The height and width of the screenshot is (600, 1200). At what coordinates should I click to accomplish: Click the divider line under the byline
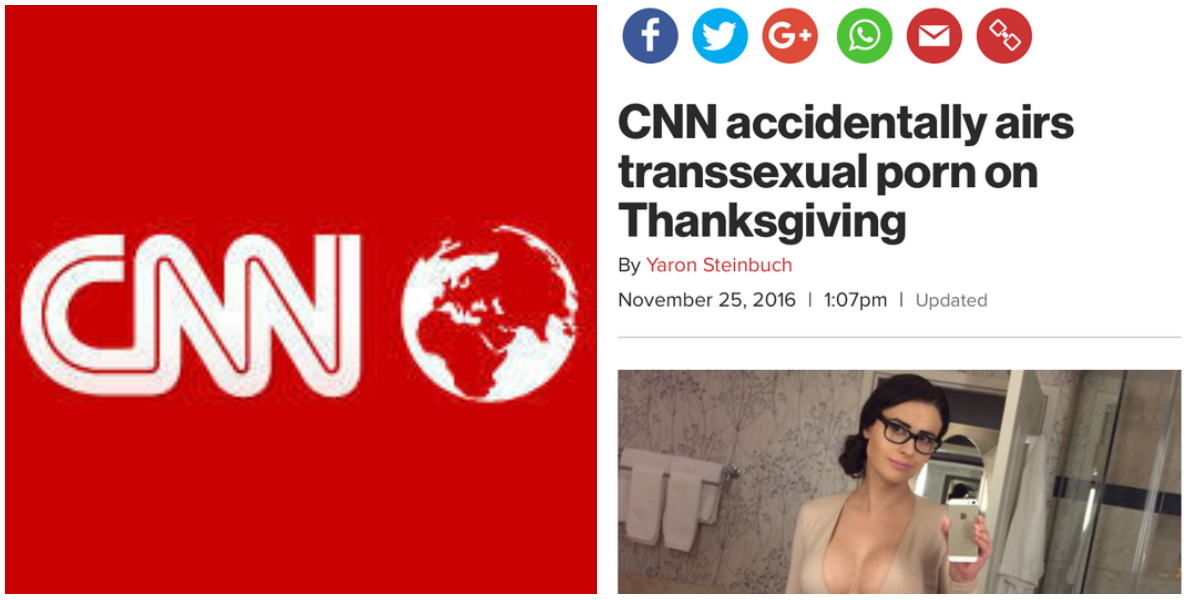899,338
